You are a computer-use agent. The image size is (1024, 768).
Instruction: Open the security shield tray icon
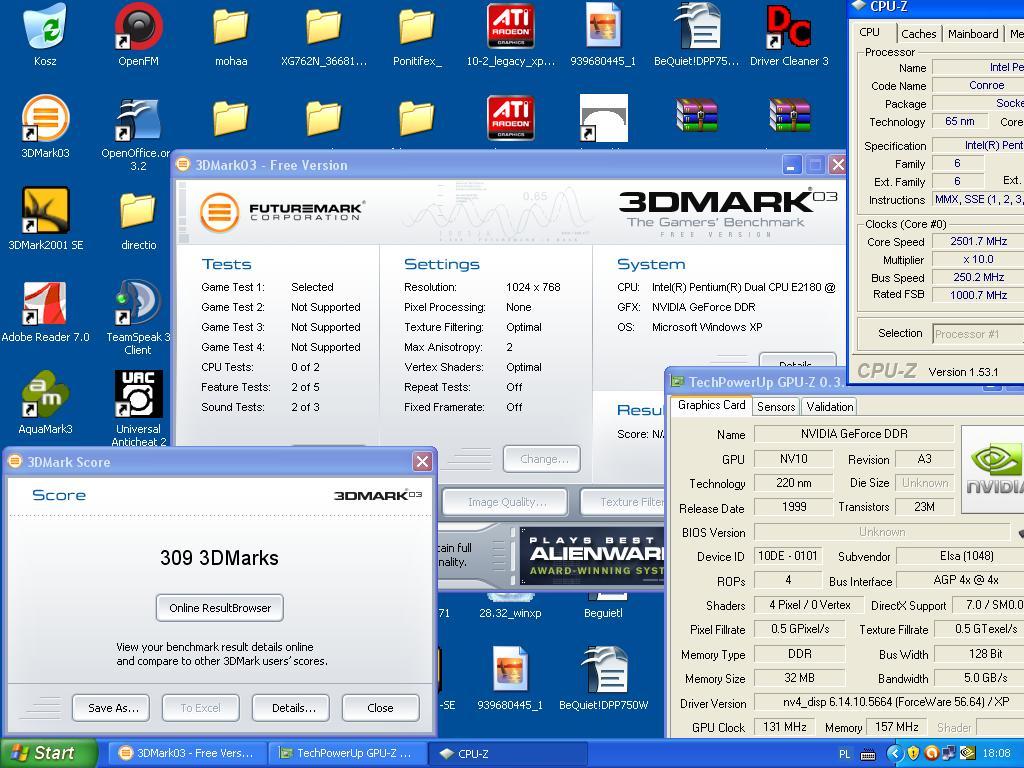[913, 753]
